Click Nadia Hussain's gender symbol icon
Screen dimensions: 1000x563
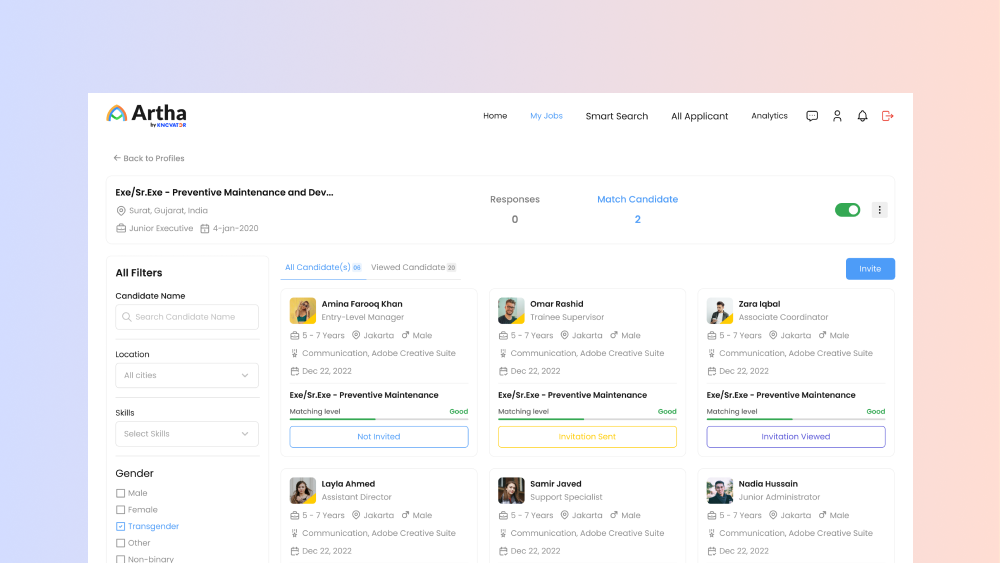(x=823, y=515)
